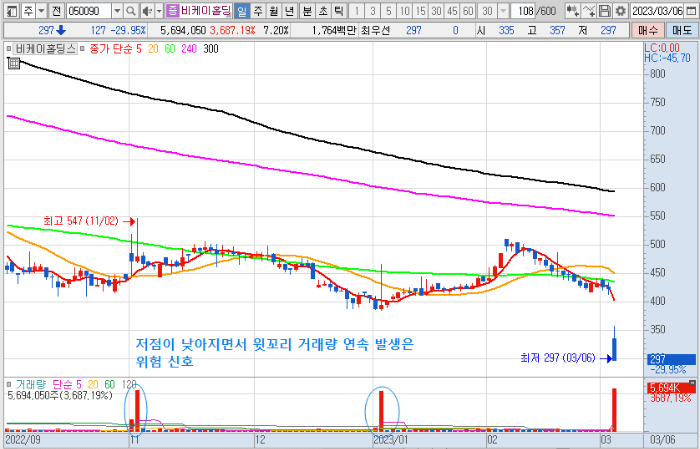700x449 pixels.
Task: Click the purple 증 badge icon
Action: click(x=172, y=11)
